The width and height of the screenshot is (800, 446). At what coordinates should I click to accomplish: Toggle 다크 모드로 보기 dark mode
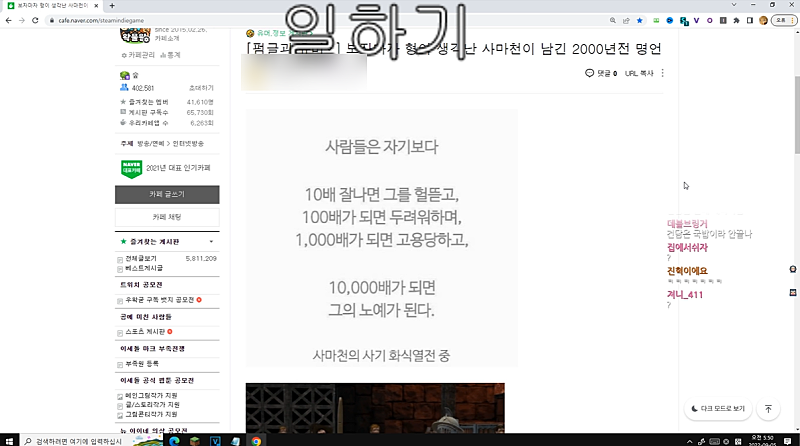coord(718,409)
